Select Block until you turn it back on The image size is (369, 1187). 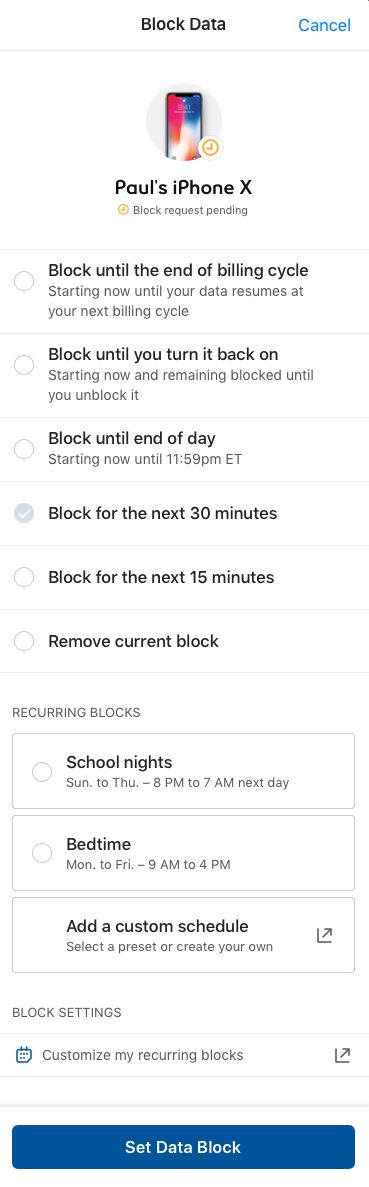pyautogui.click(x=184, y=375)
